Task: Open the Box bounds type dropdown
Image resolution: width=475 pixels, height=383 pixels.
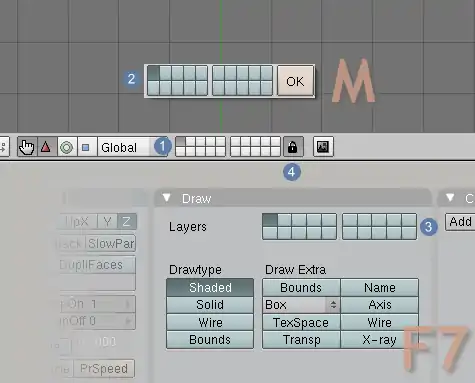Action: (x=301, y=305)
